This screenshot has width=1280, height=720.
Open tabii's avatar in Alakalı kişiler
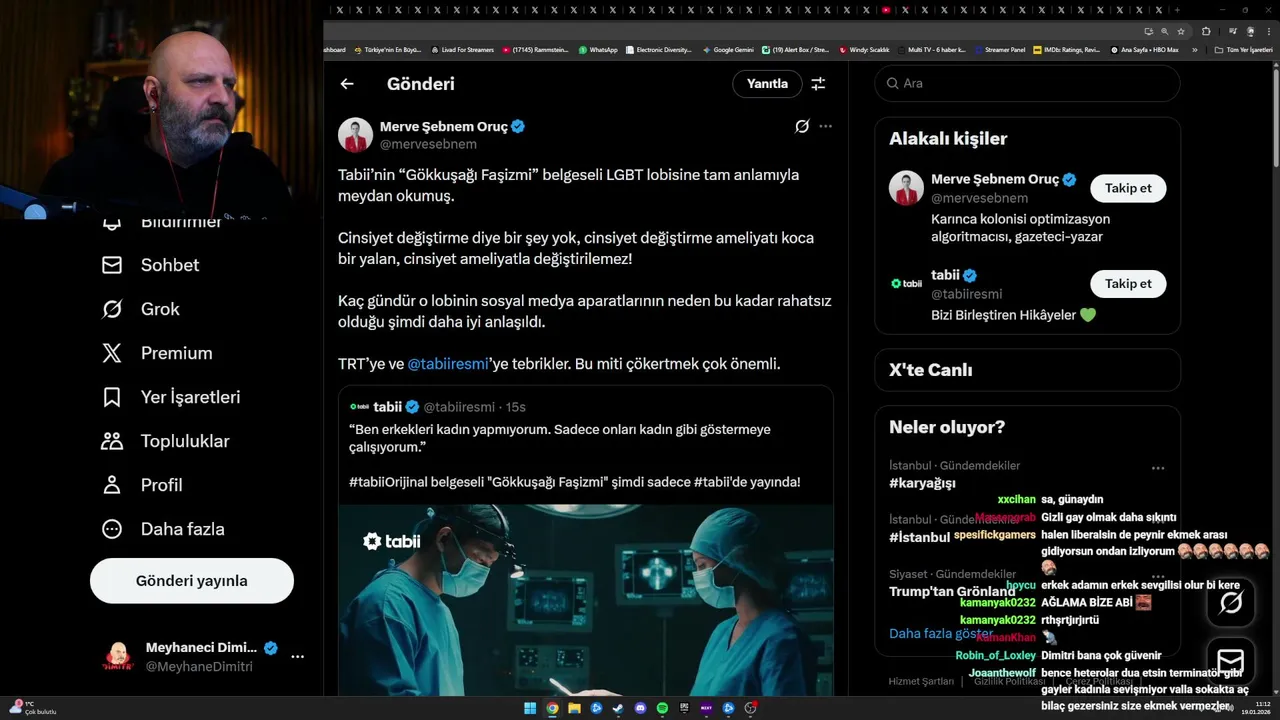pos(906,284)
